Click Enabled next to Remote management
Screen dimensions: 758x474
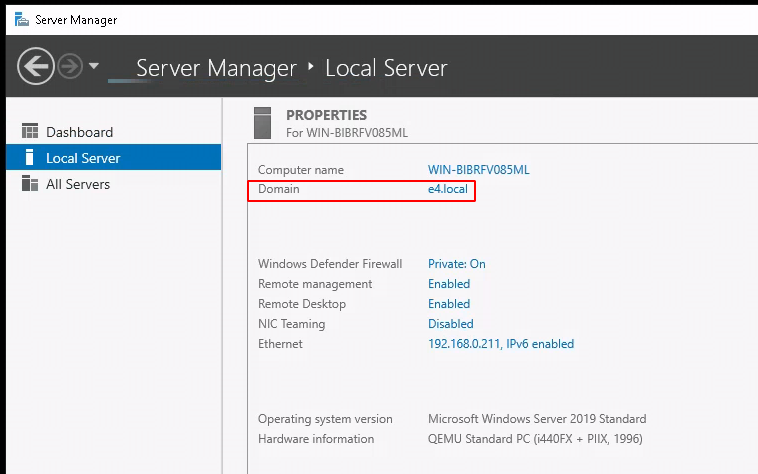click(449, 284)
